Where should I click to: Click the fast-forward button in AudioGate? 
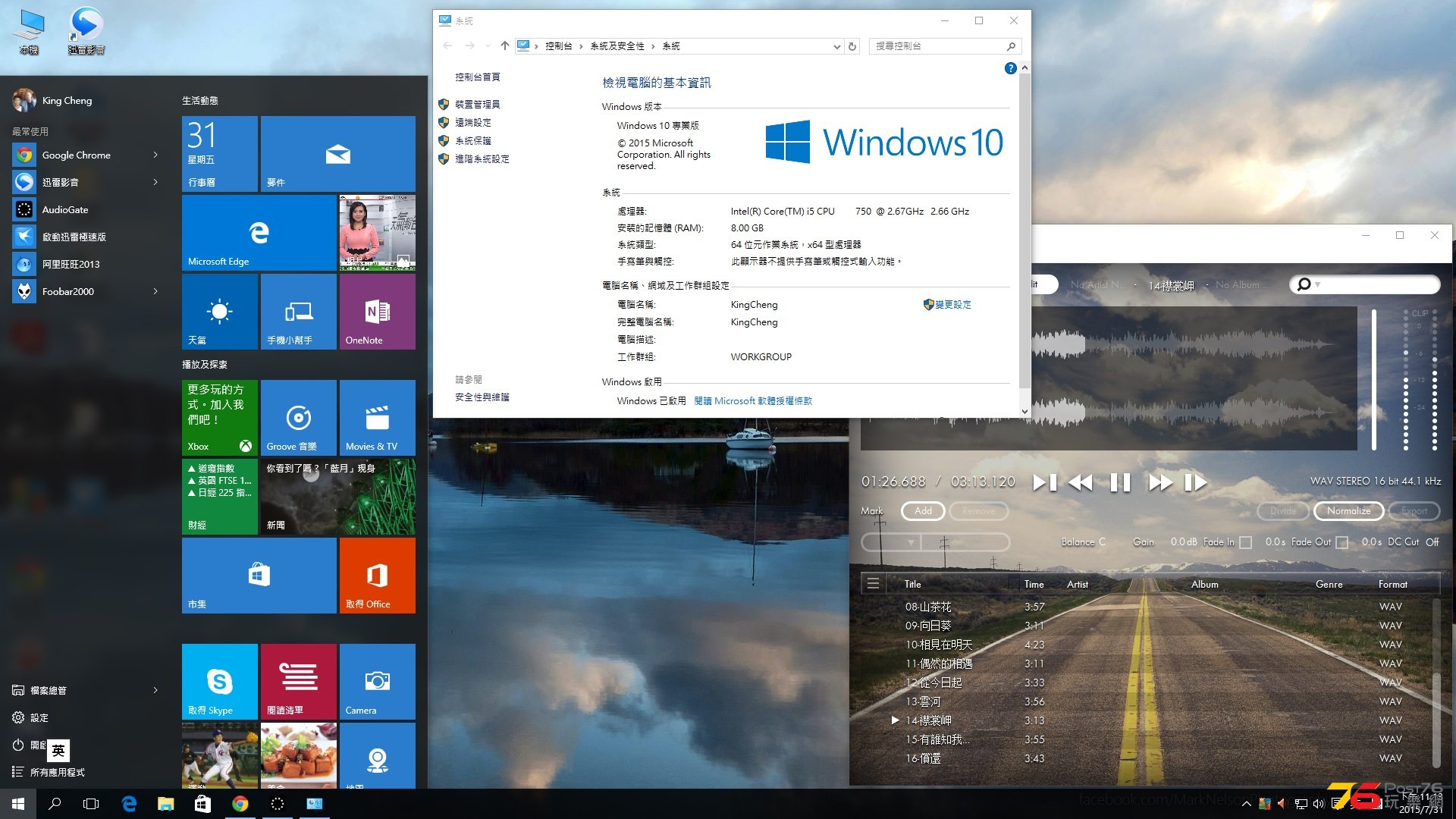pyautogui.click(x=1160, y=482)
